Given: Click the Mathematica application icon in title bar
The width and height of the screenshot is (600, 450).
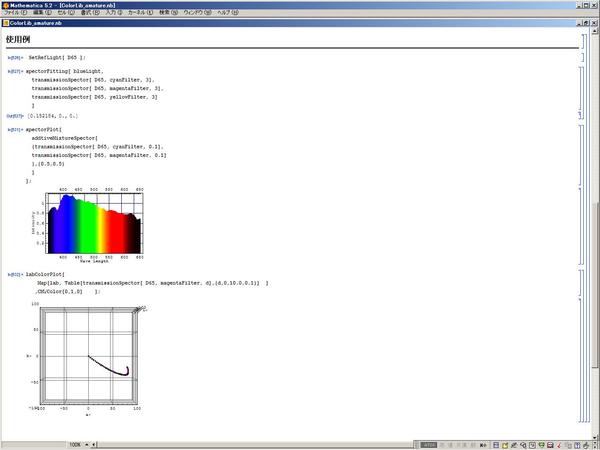Looking at the screenshot, I should click(x=4, y=4).
